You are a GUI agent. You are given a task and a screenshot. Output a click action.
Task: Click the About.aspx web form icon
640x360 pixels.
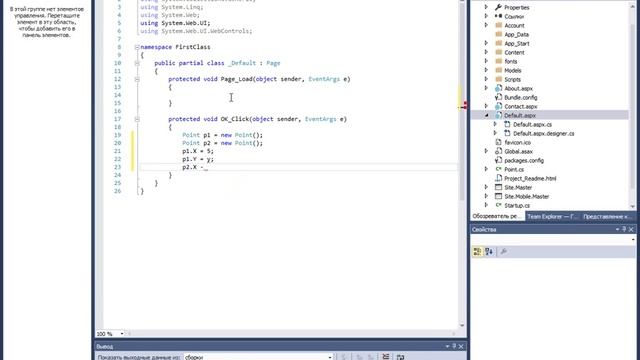coord(498,88)
